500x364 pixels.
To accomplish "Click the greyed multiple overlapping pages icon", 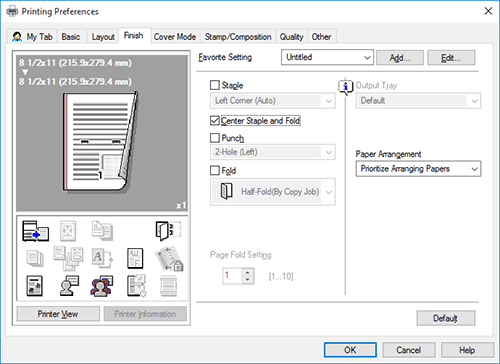I will (68, 258).
